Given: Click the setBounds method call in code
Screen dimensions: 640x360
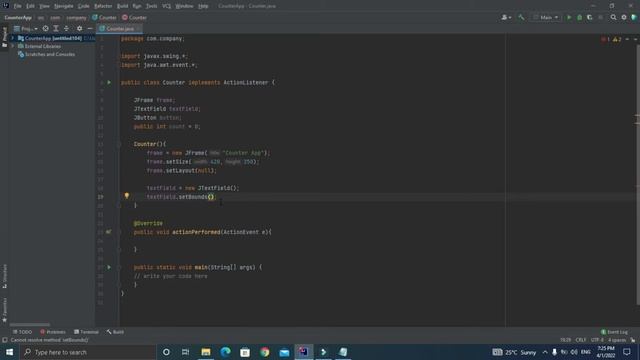Looking at the screenshot, I should click(193, 197).
